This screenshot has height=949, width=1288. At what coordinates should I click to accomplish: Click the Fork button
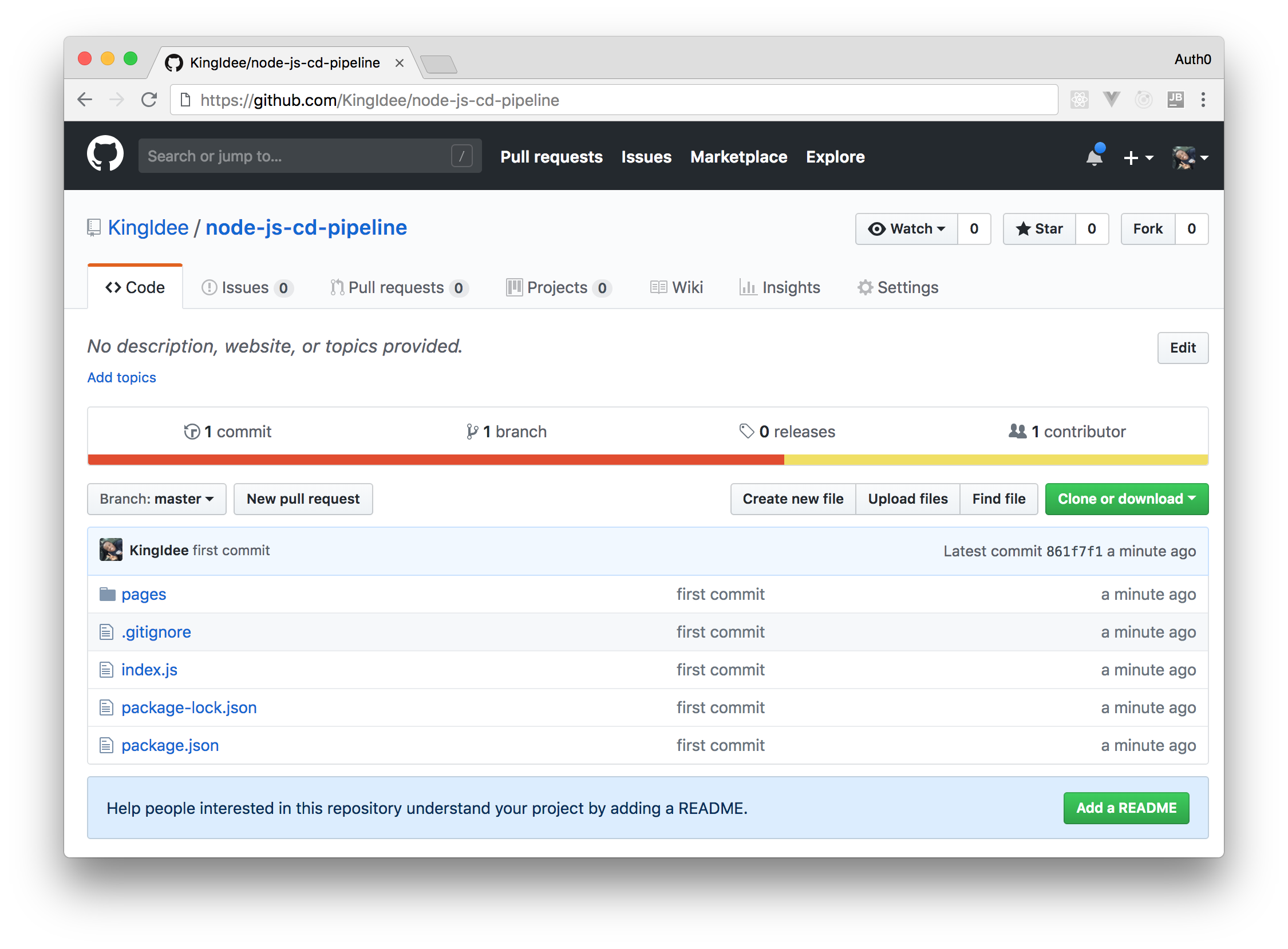pos(1148,228)
